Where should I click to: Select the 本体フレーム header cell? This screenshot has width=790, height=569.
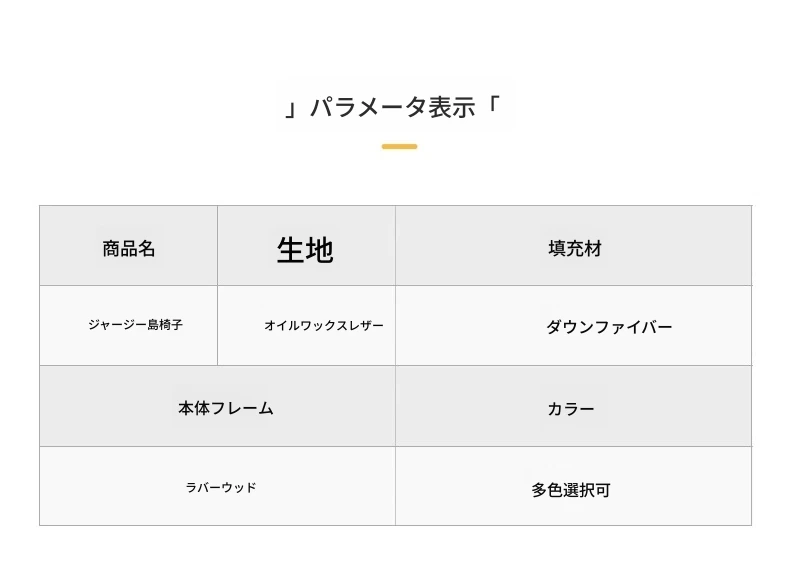pos(225,408)
